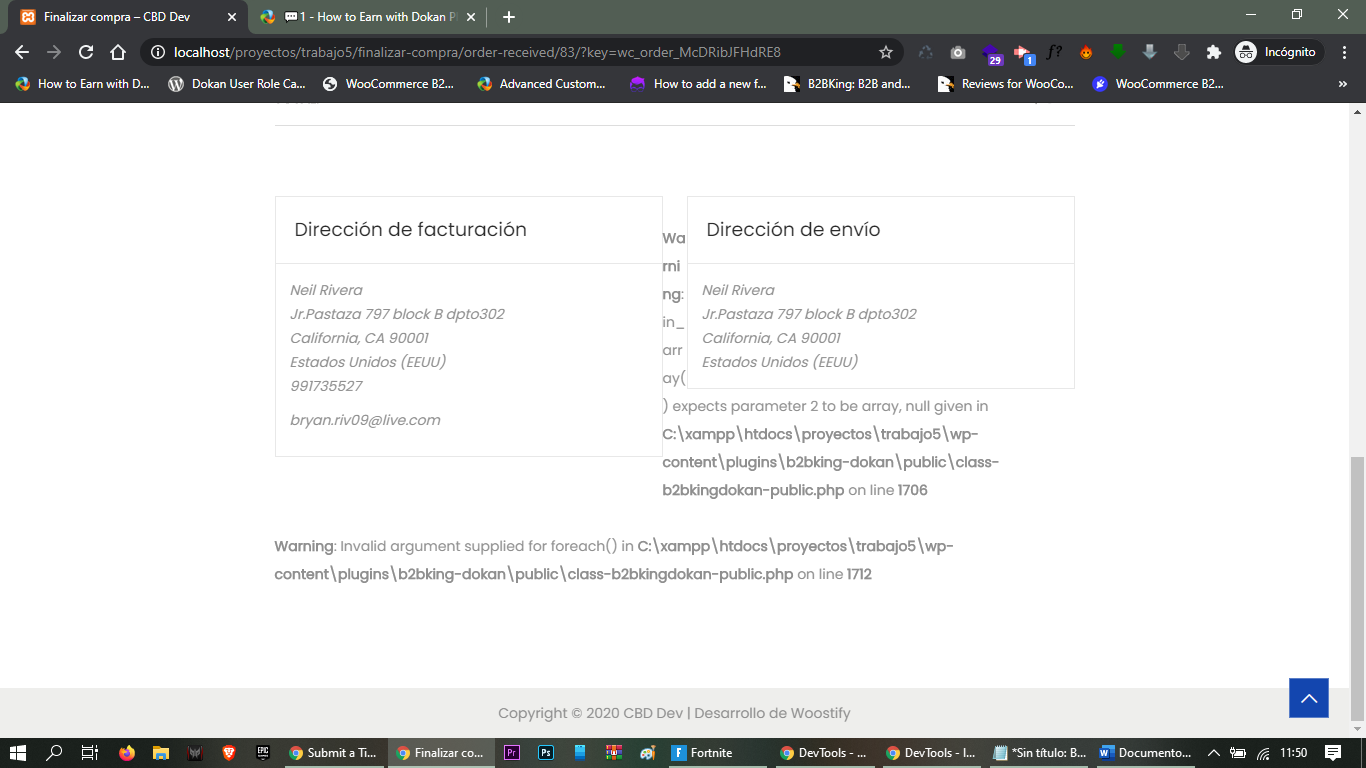Open the Windows notification center

click(x=1333, y=753)
